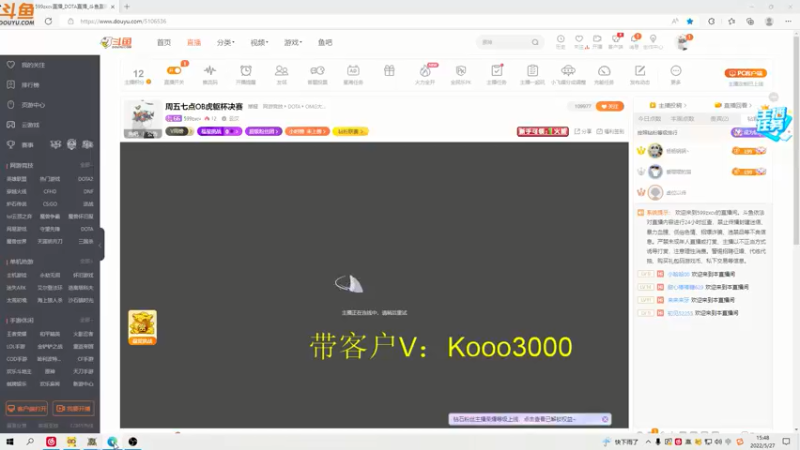Screen dimensions: 800x450
Task: Click the Windows Start button
Action: click(10, 441)
